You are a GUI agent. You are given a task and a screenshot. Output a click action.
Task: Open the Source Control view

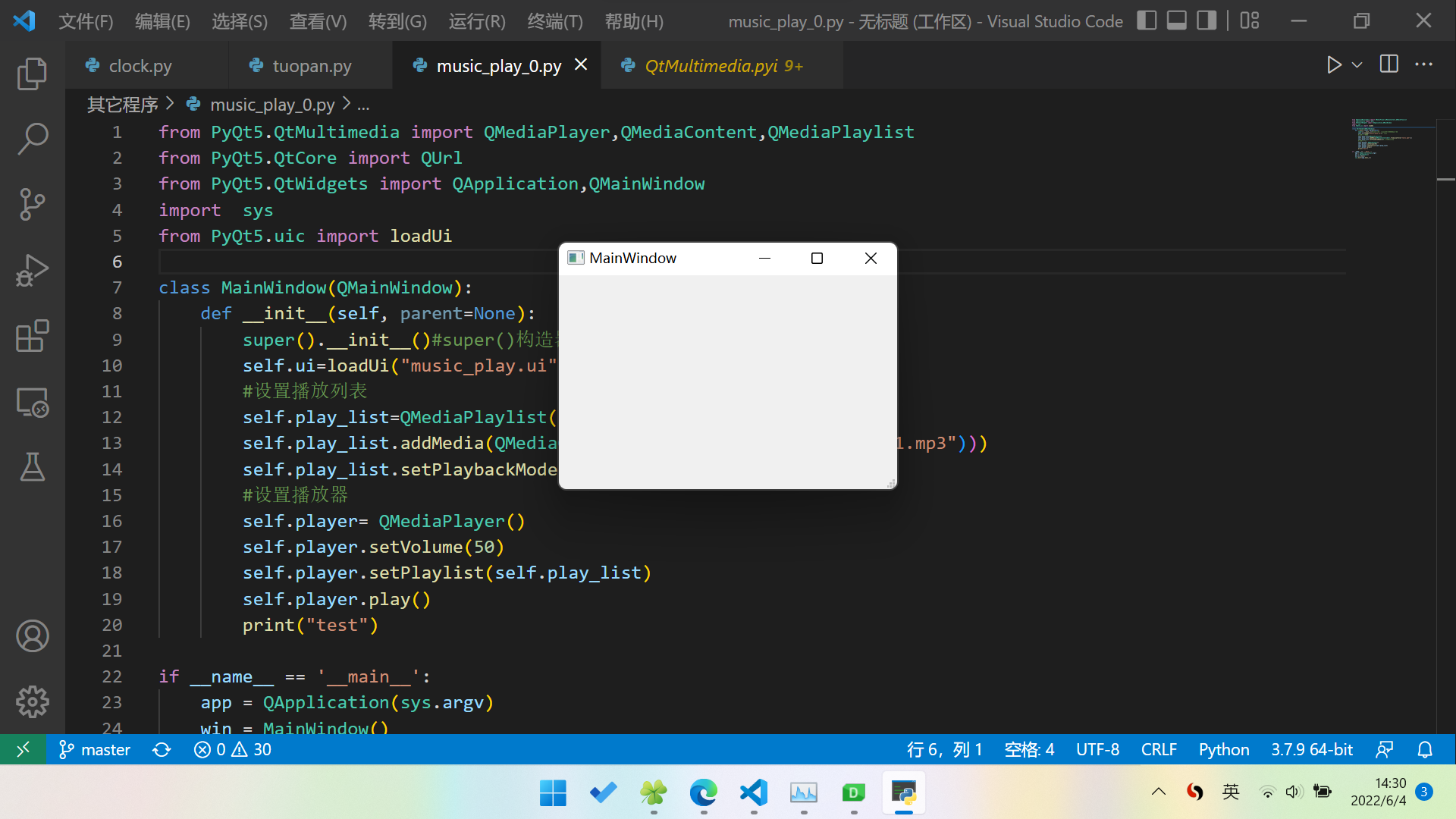coord(32,204)
